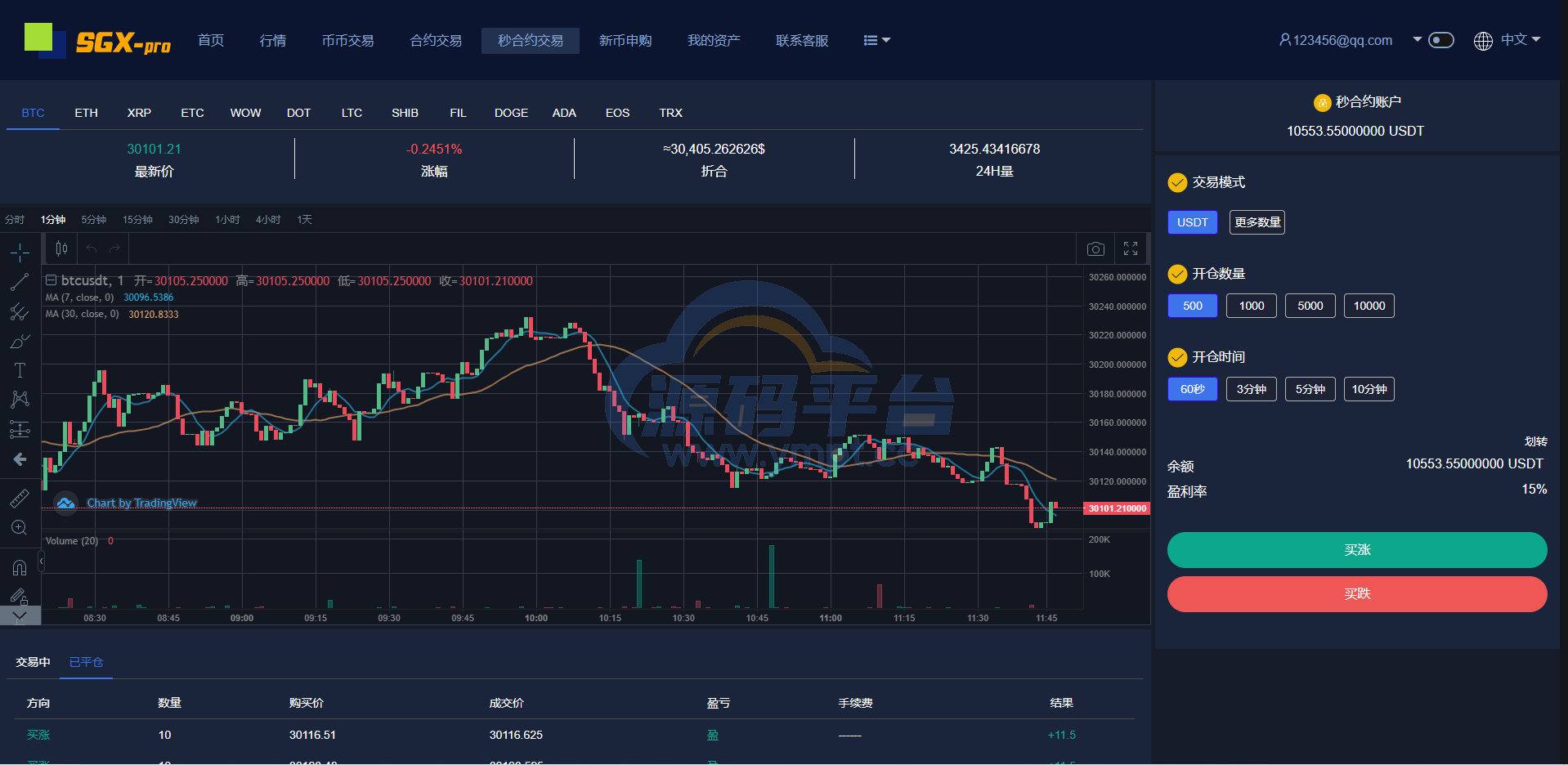This screenshot has width=1568, height=765.
Task: Select 更多数量 trading mode
Action: (x=1257, y=222)
